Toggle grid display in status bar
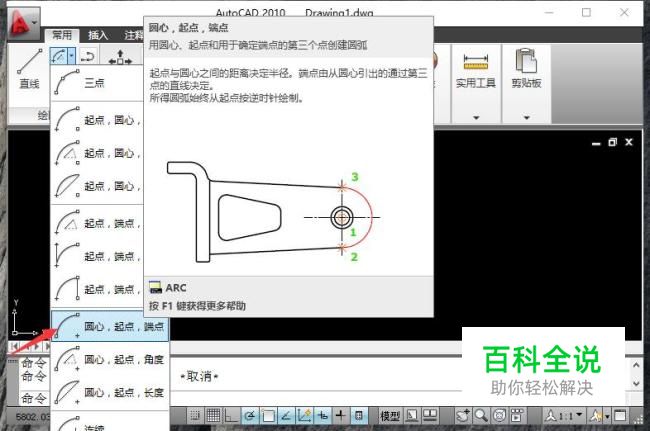 click(x=213, y=415)
